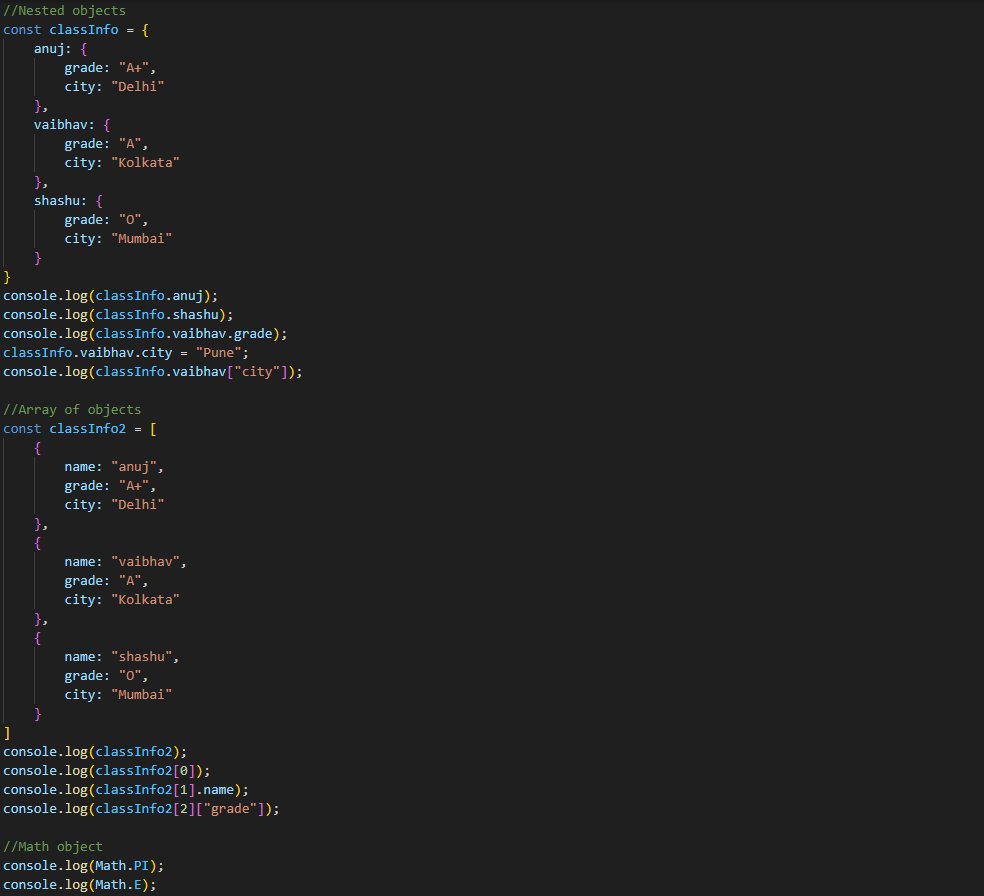Click console.log(classInfo.anuj) statement

110,295
